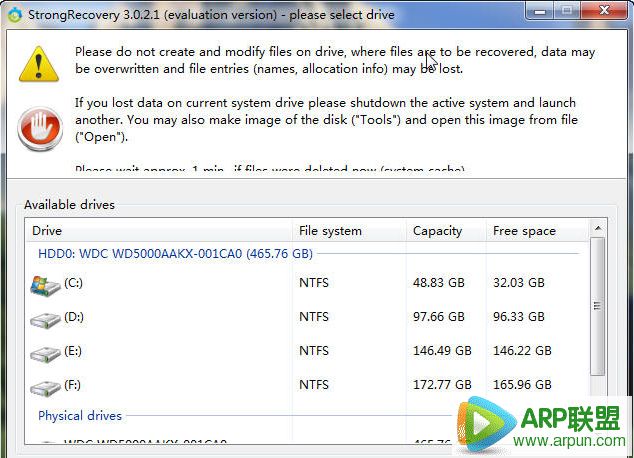Click the yellow warning triangle icon

coord(39,63)
